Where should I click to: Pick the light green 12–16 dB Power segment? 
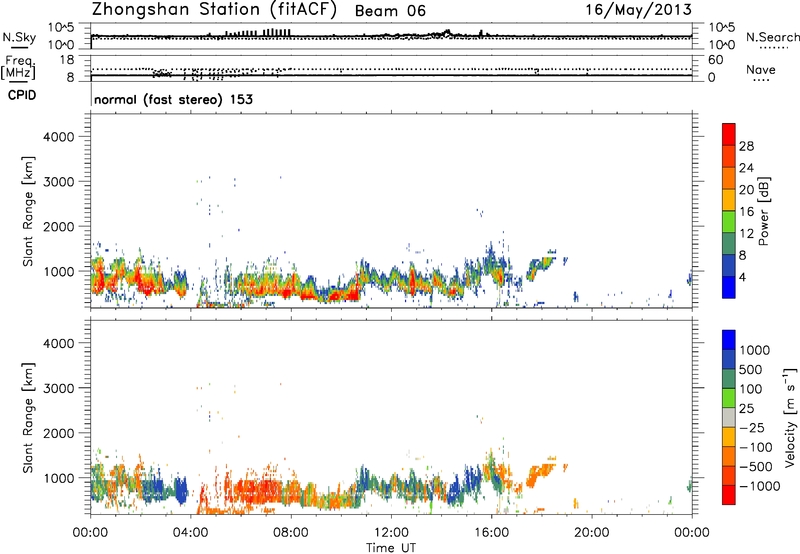[x=729, y=222]
